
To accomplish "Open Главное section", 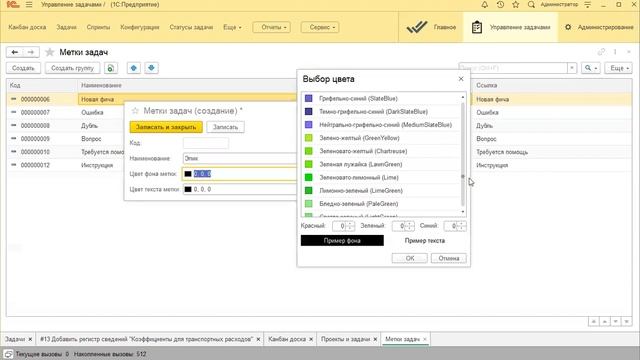I will pos(431,27).
